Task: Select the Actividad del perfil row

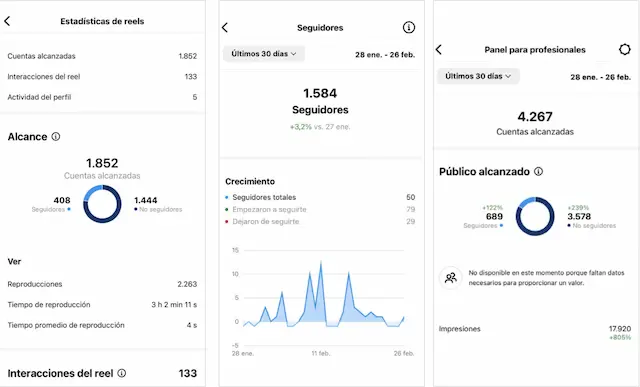Action: pyautogui.click(x=102, y=97)
